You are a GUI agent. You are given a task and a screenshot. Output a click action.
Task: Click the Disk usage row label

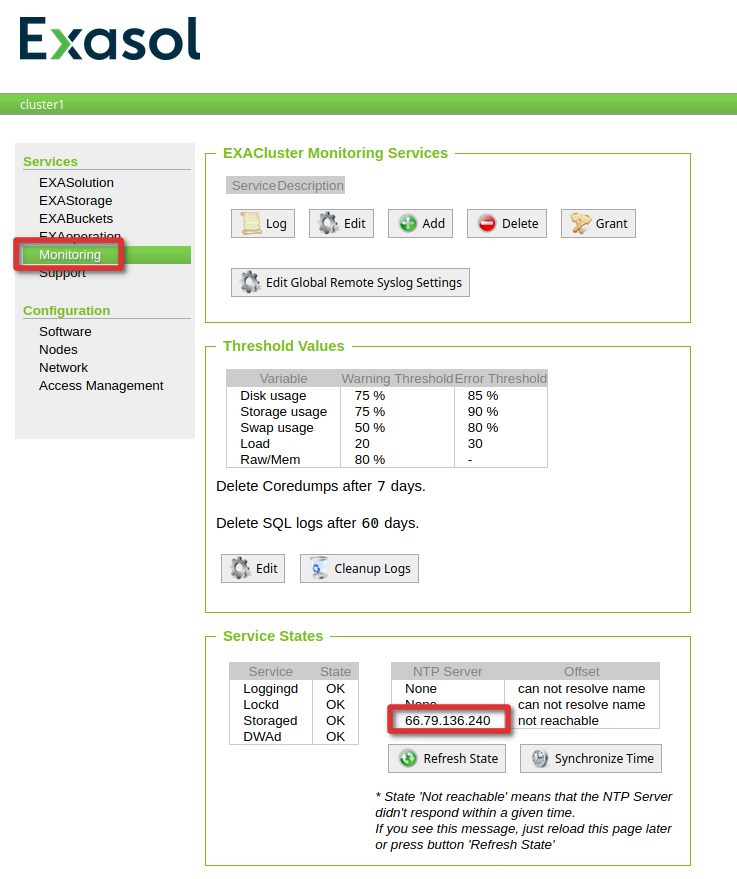pos(273,395)
